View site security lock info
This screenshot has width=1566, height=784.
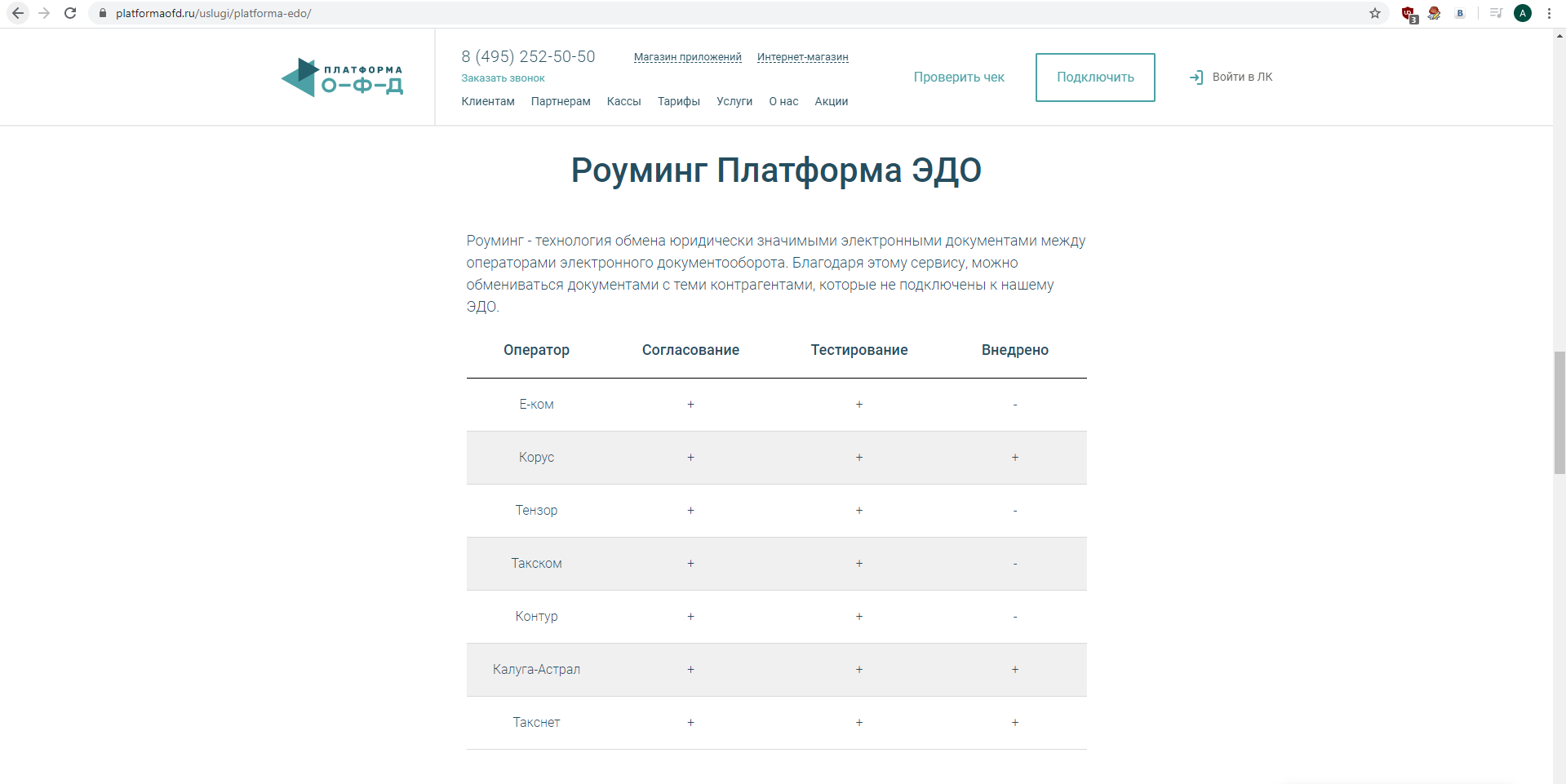coord(103,13)
